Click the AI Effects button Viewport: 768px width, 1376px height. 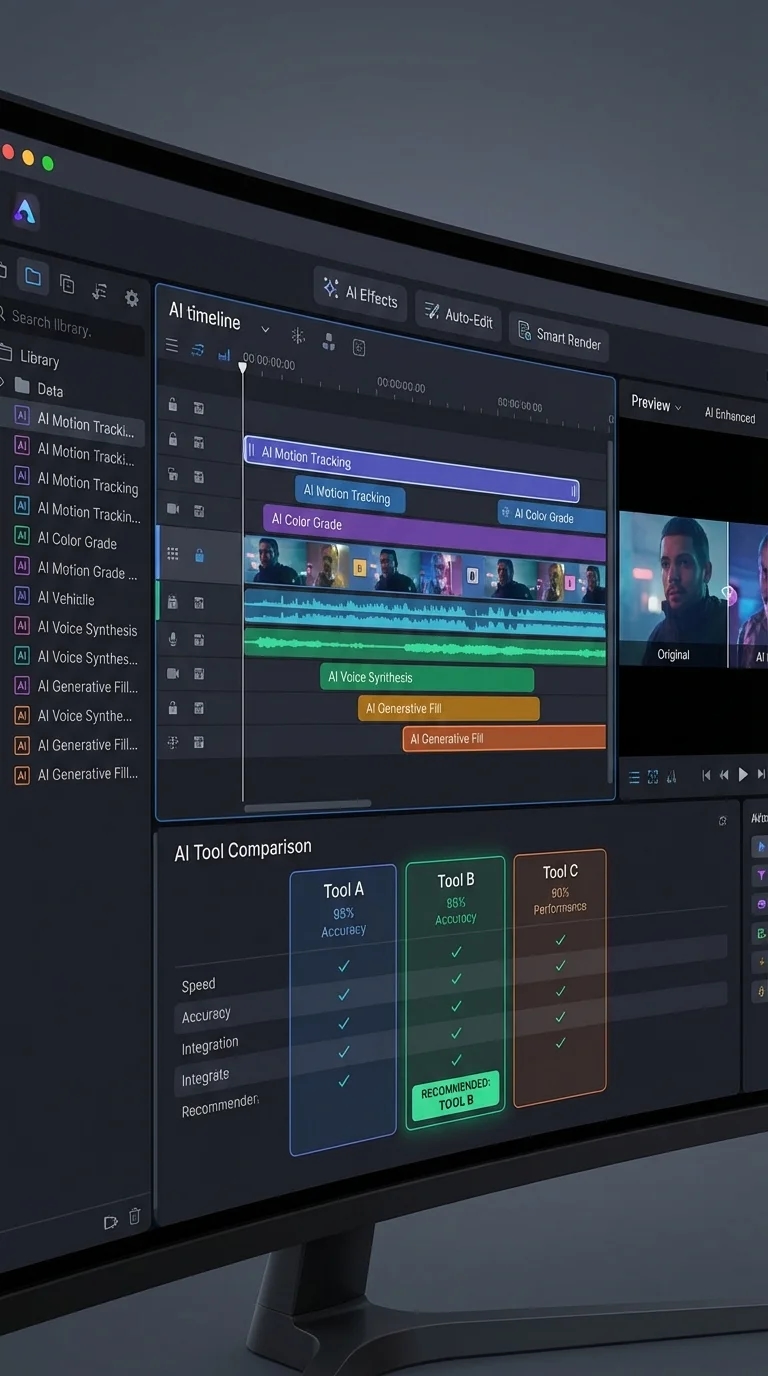(360, 294)
